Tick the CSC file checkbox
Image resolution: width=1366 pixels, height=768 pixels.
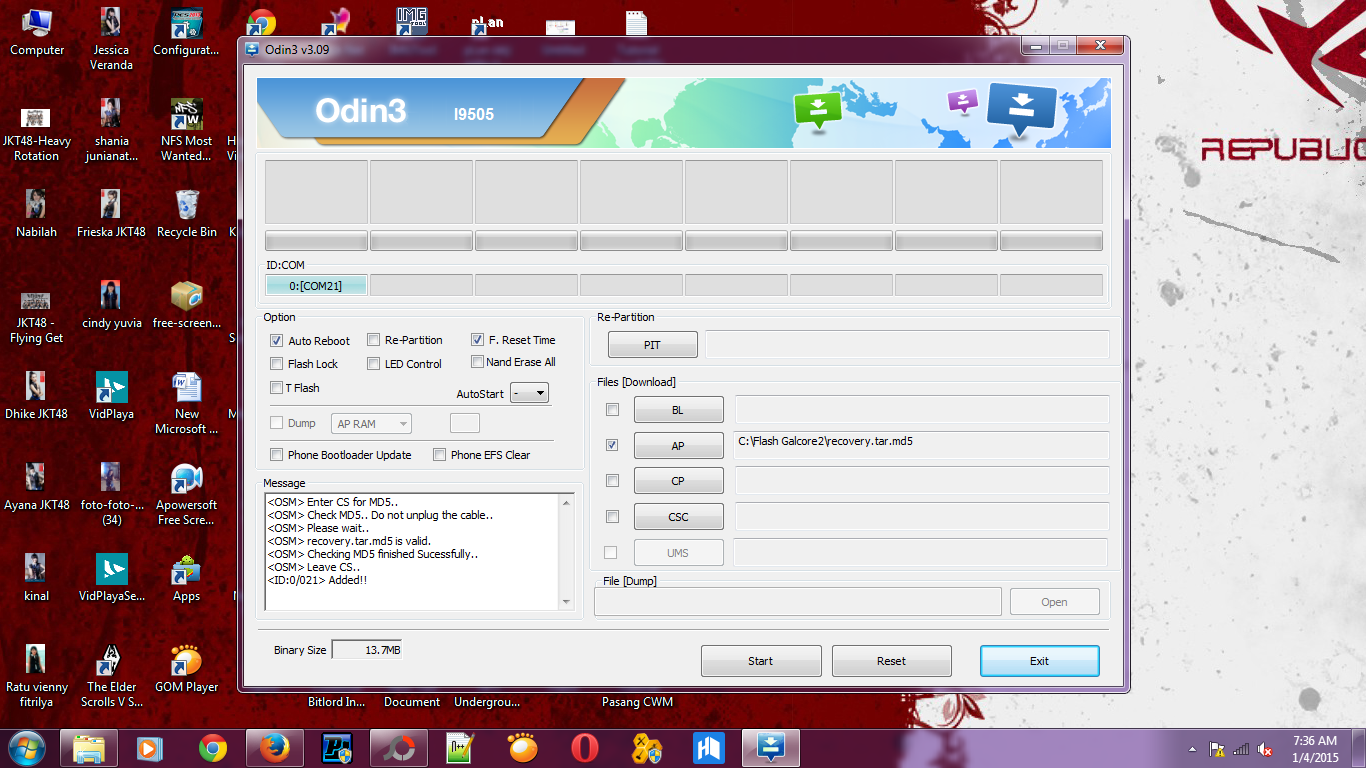612,517
